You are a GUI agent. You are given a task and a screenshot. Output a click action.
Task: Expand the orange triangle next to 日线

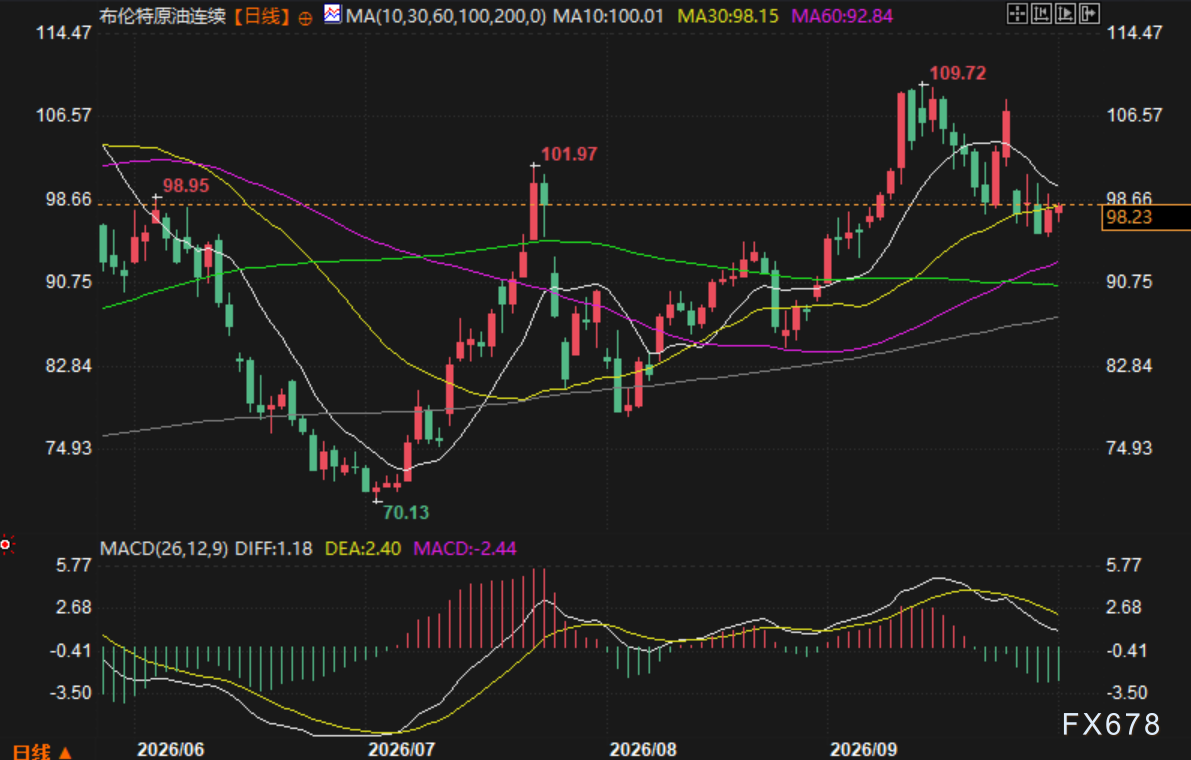pyautogui.click(x=65, y=752)
